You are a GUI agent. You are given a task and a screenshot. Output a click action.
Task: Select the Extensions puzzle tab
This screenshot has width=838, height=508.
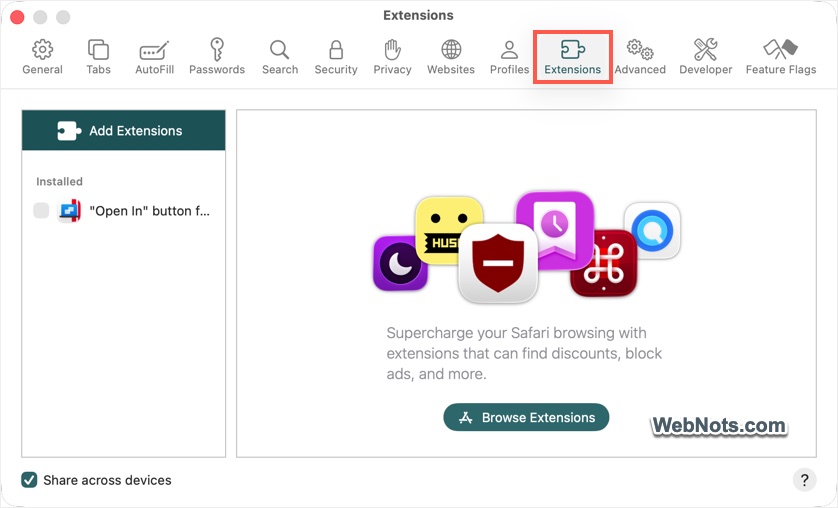(x=572, y=57)
